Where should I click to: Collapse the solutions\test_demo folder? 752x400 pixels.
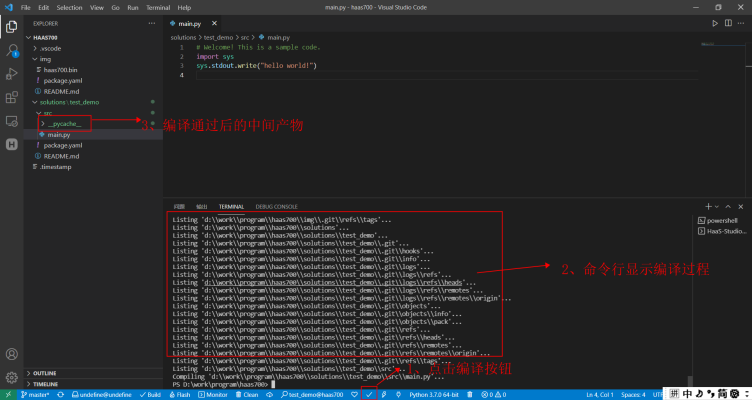pyautogui.click(x=35, y=102)
